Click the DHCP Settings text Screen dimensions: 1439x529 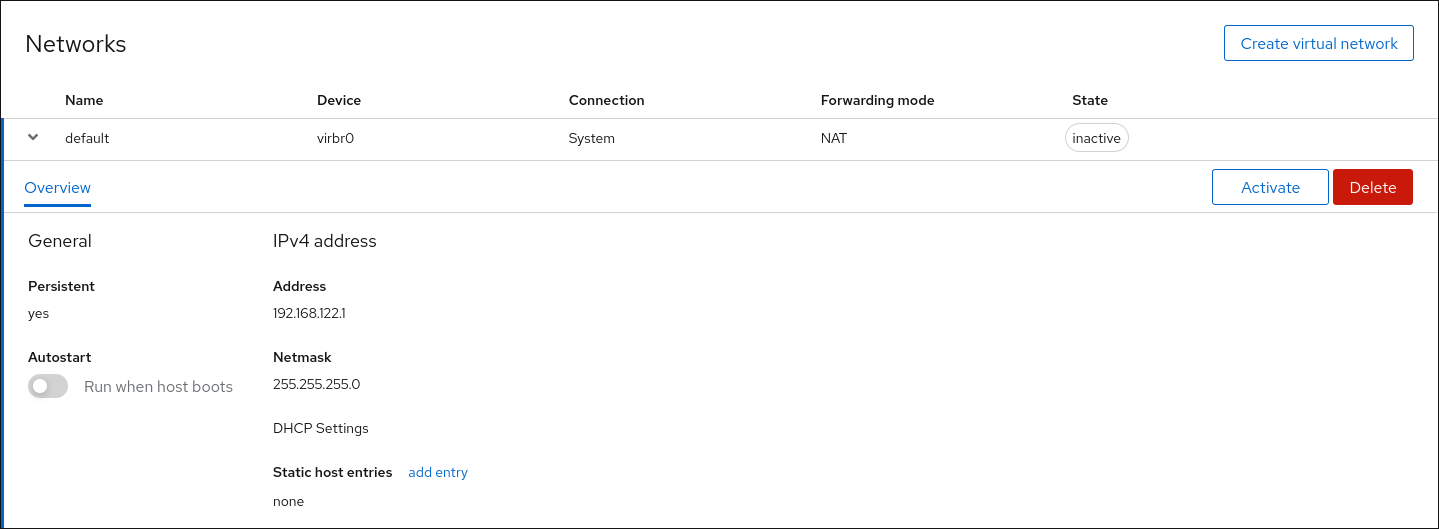click(320, 428)
